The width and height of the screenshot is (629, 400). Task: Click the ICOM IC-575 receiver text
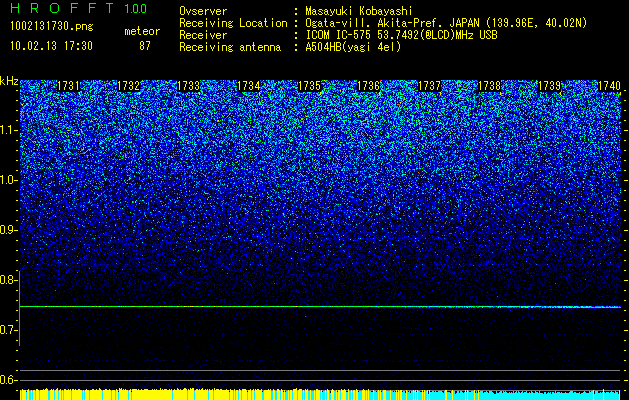401,35
